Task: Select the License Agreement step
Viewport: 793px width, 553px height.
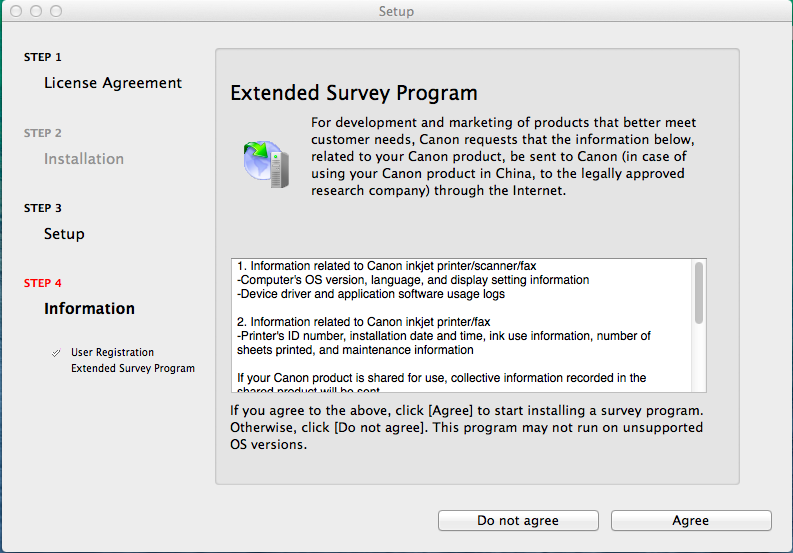Action: 113,83
